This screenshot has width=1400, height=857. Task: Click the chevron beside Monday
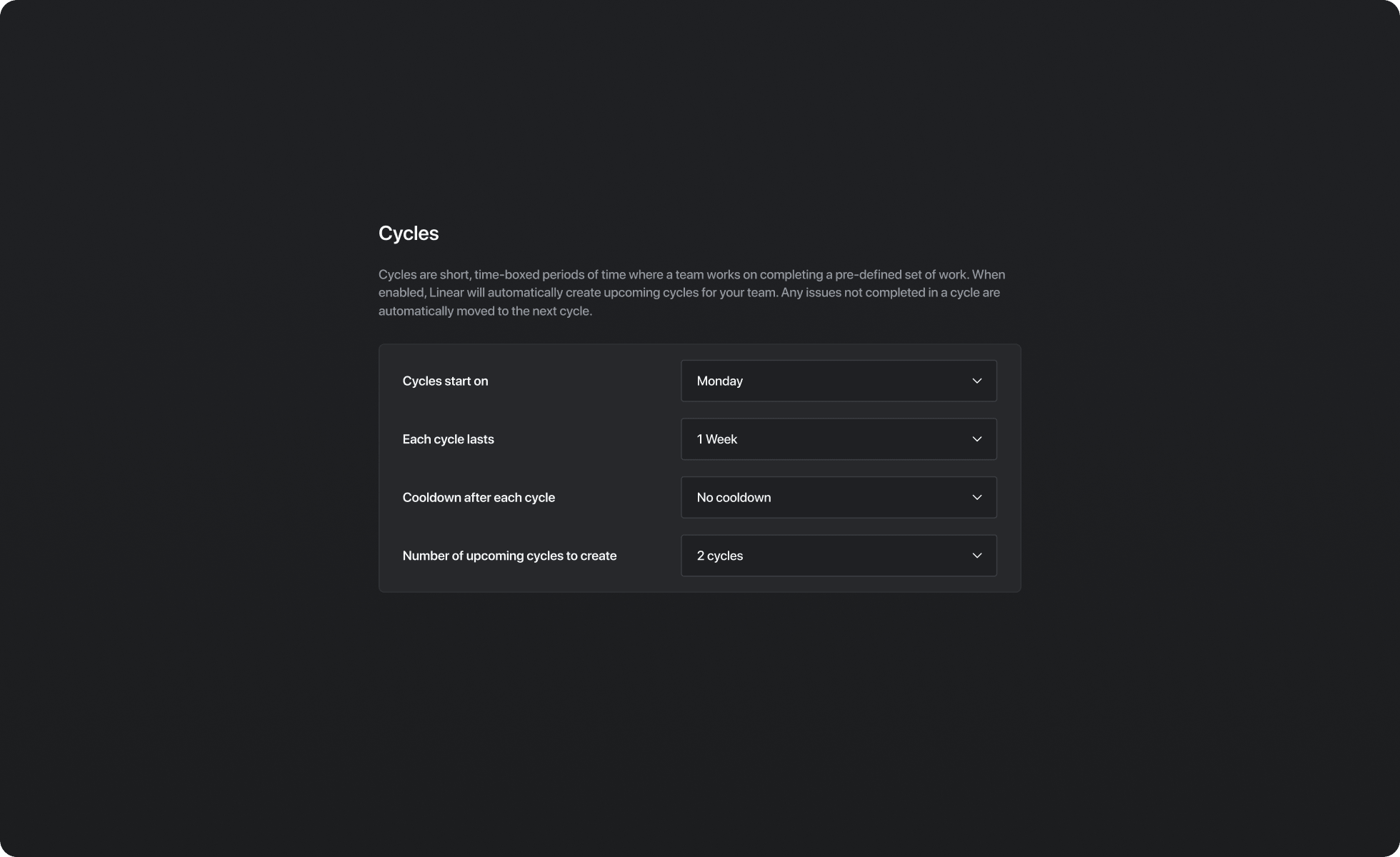tap(976, 381)
